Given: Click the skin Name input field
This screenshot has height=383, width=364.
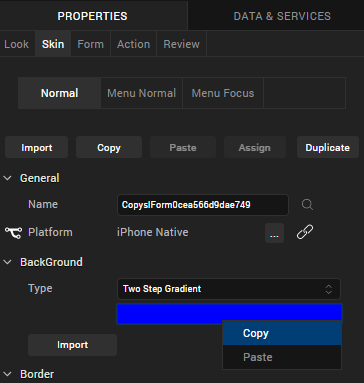Looking at the screenshot, I should tap(203, 205).
